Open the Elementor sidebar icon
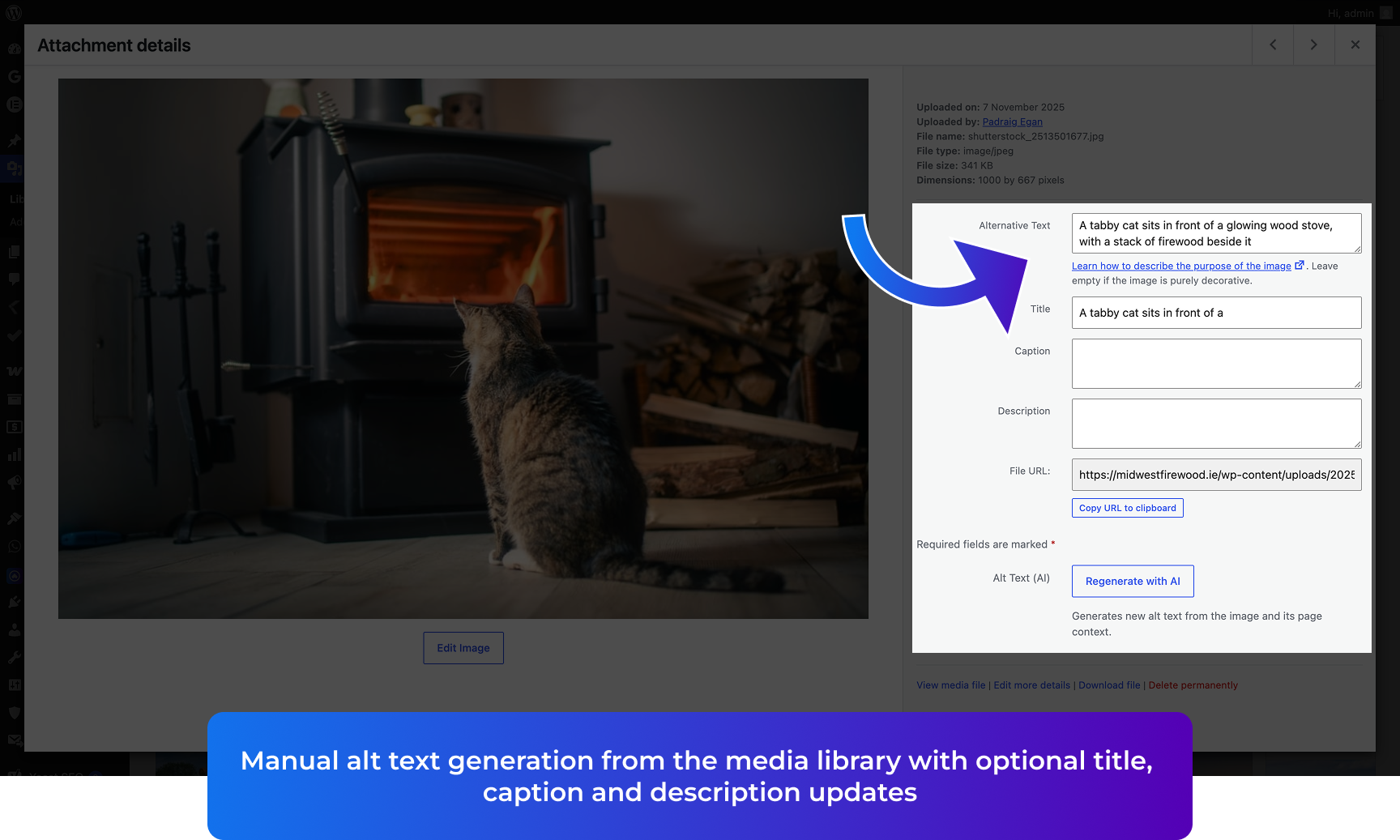 coord(14,104)
